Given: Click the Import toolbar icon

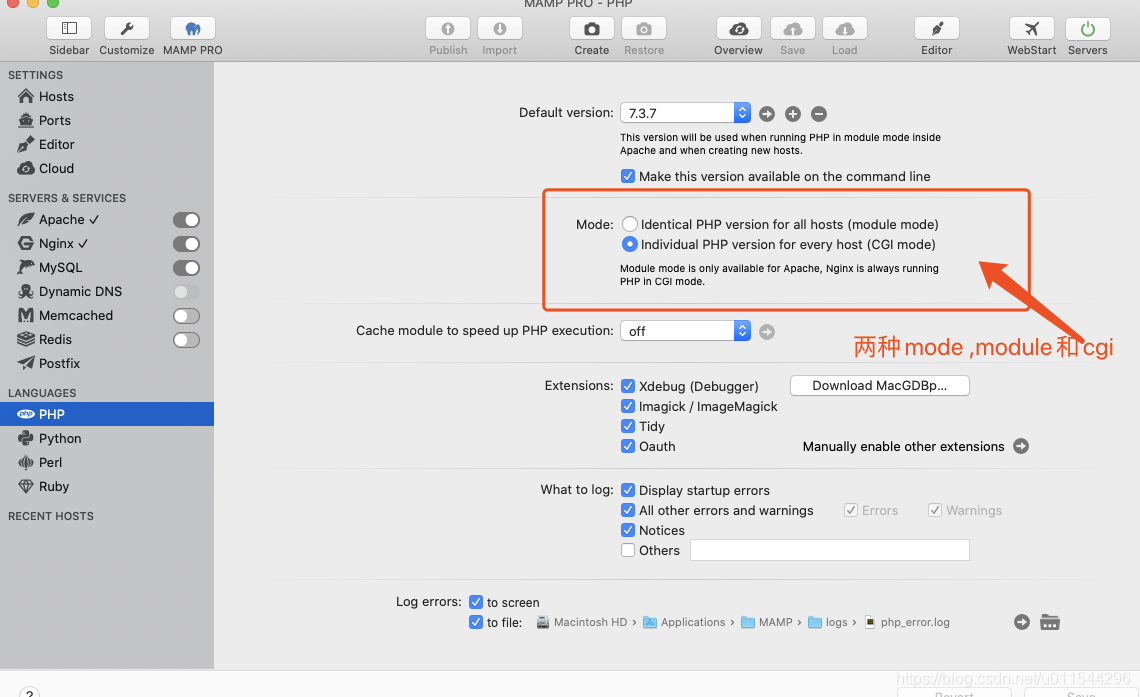Looking at the screenshot, I should [x=499, y=28].
